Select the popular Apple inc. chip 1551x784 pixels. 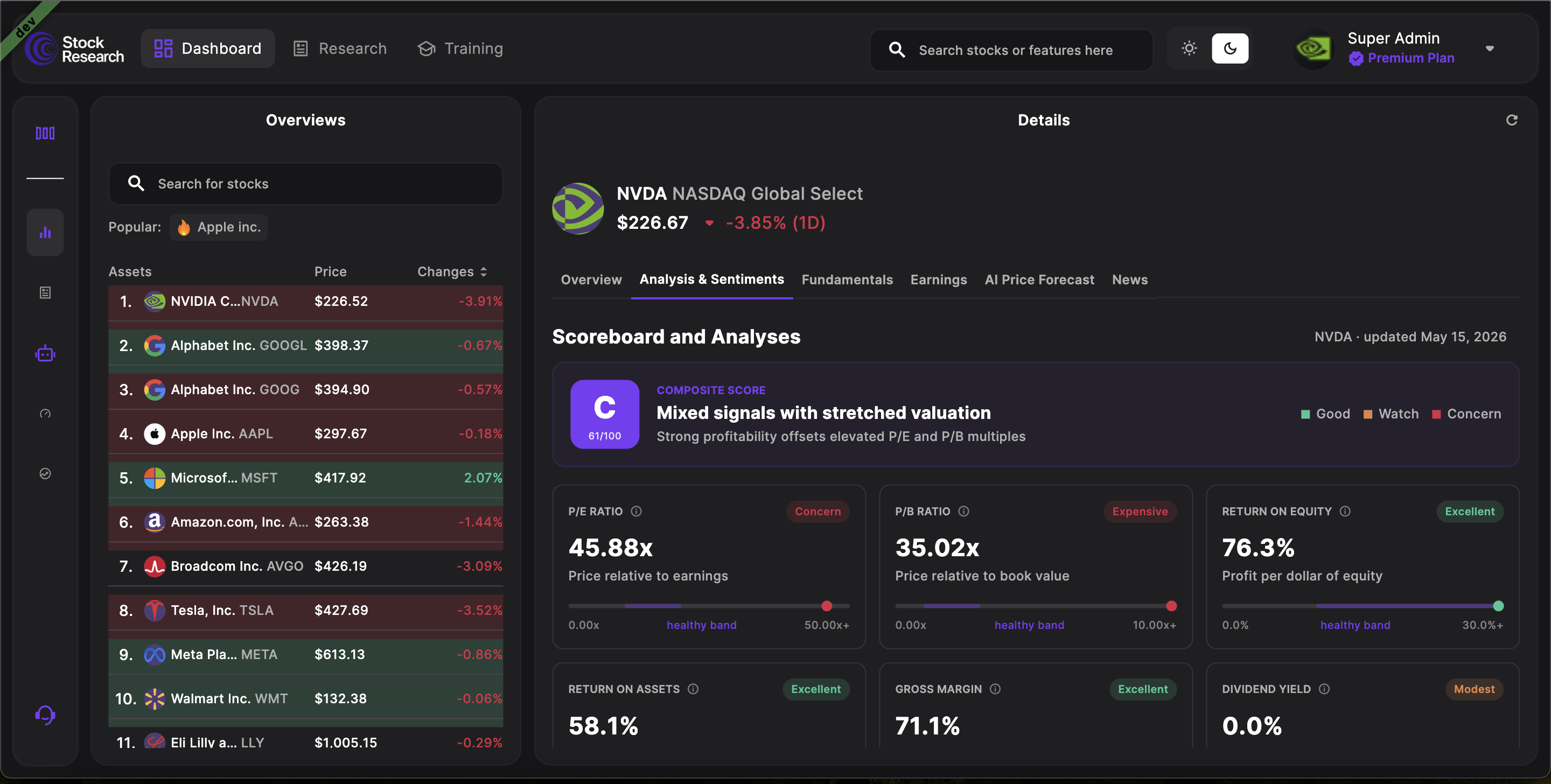tap(219, 227)
